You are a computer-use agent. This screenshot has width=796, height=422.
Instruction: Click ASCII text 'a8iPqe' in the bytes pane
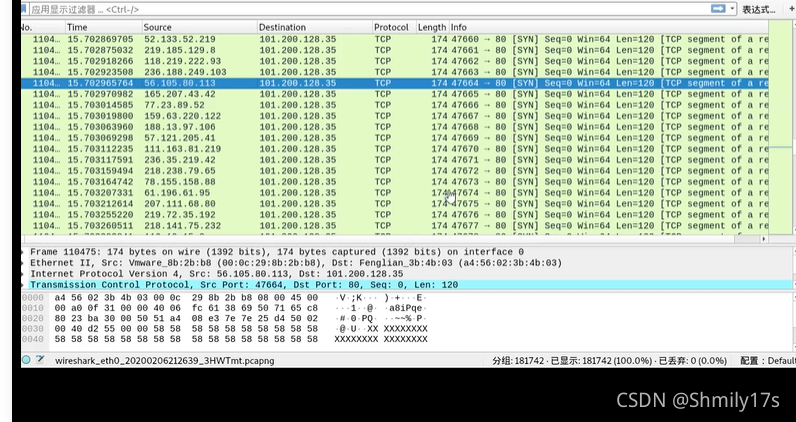coord(405,308)
